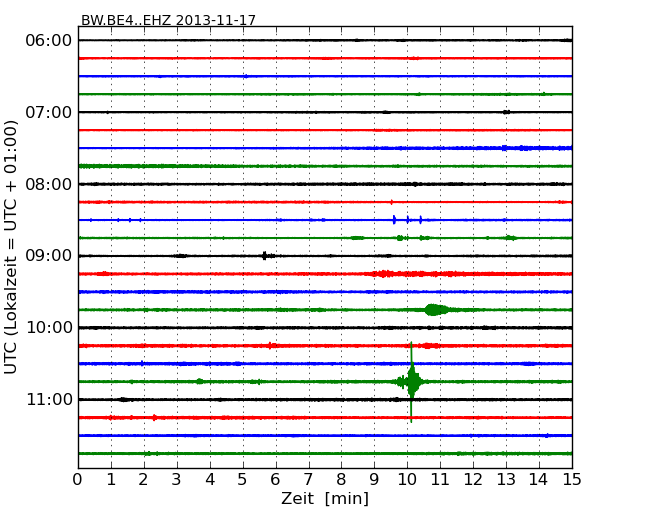
Task: Click the 8 tick label on the x-axis
Action: [341, 480]
